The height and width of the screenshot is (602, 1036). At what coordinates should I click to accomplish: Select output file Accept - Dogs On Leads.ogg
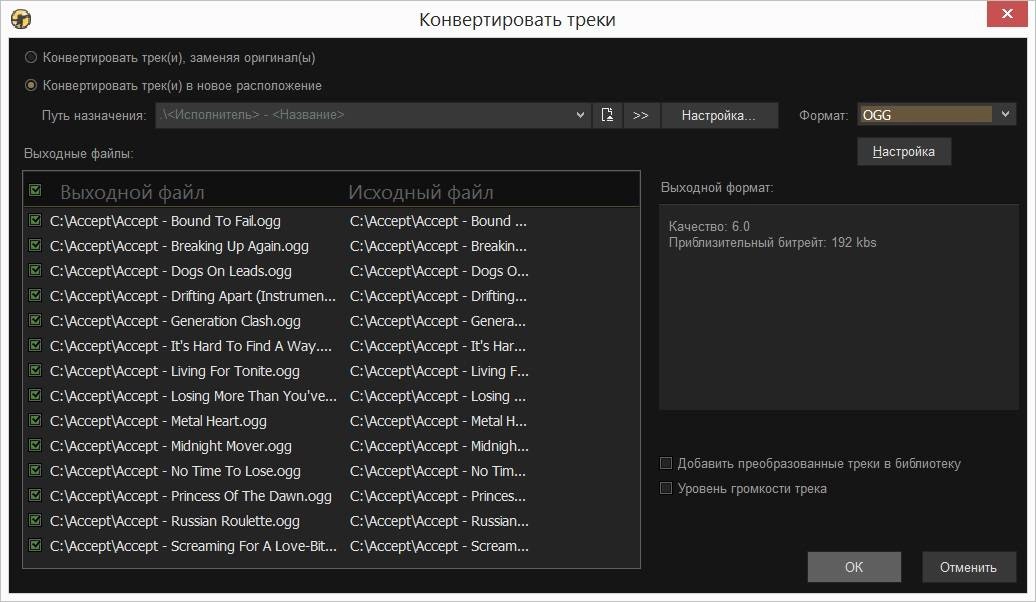(x=170, y=271)
